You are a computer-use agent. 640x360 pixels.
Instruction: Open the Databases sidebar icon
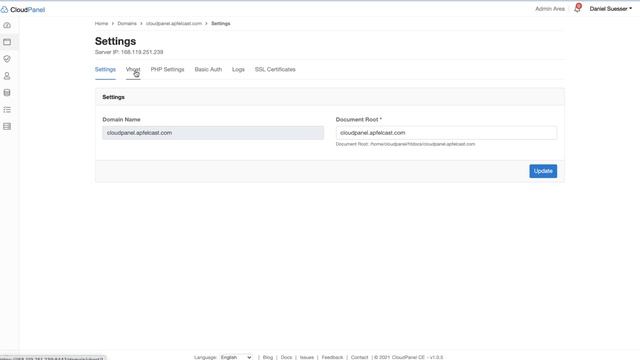tap(7, 93)
